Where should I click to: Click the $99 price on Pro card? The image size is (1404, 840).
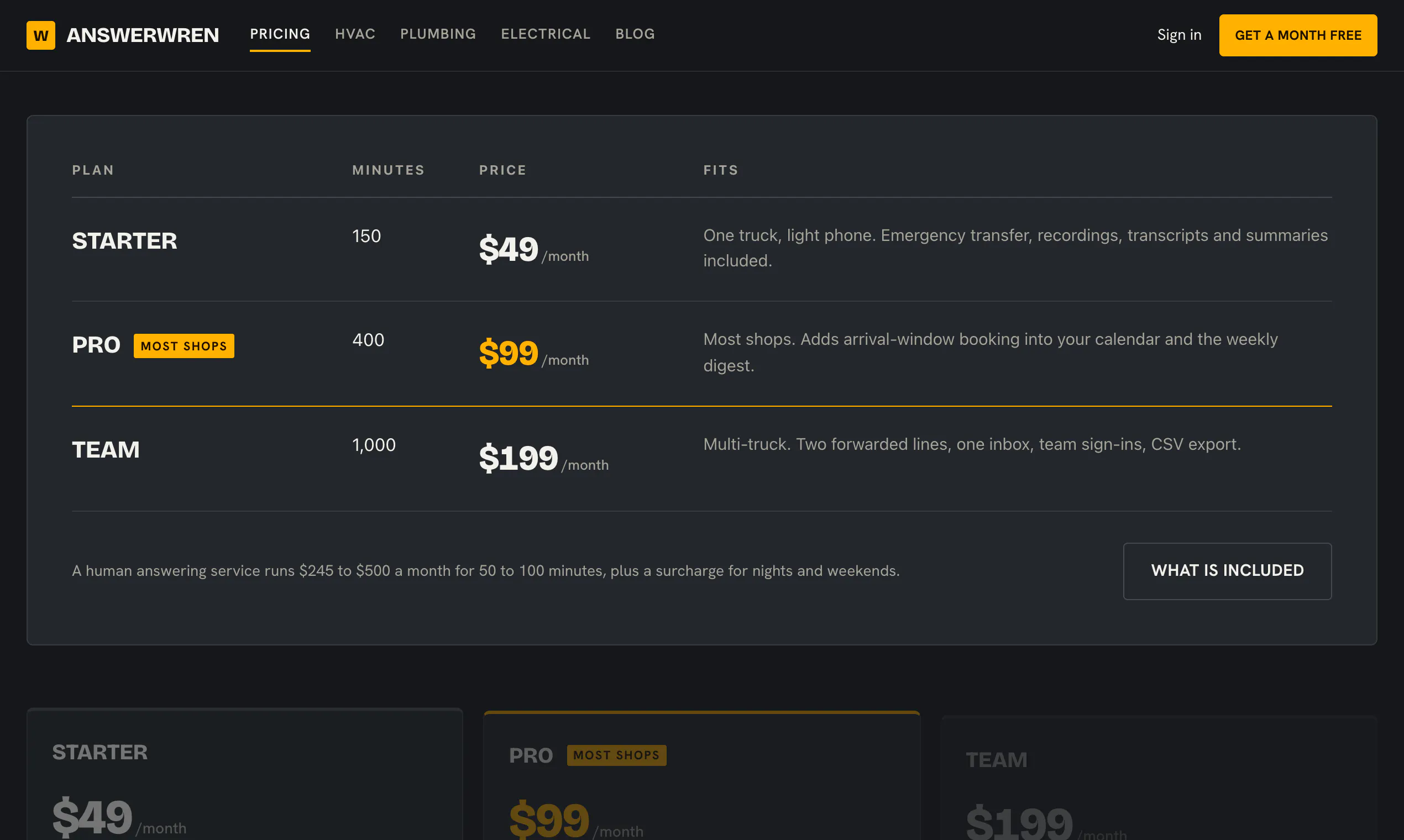click(549, 820)
